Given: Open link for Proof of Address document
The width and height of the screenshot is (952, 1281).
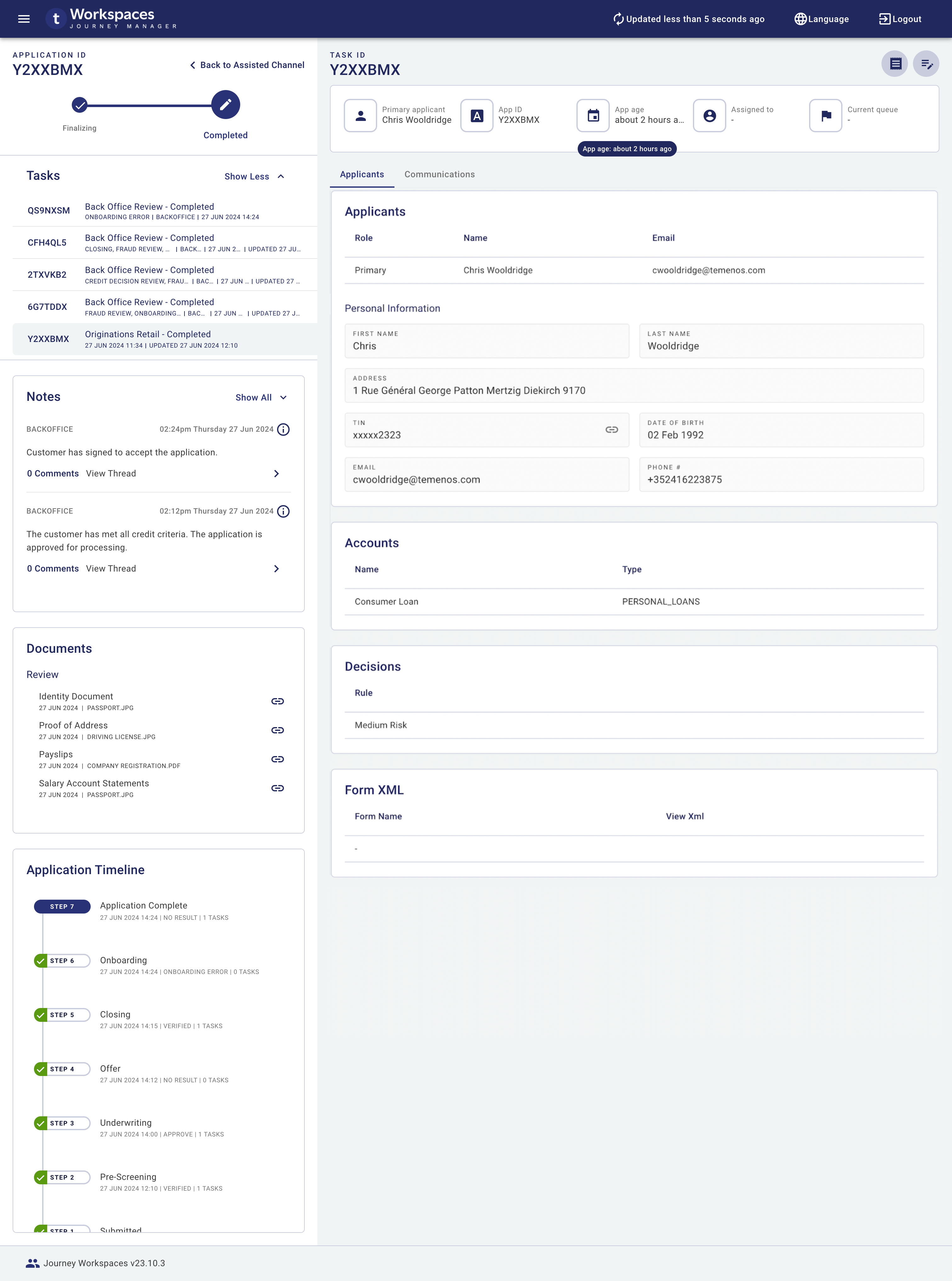Looking at the screenshot, I should click(x=277, y=730).
